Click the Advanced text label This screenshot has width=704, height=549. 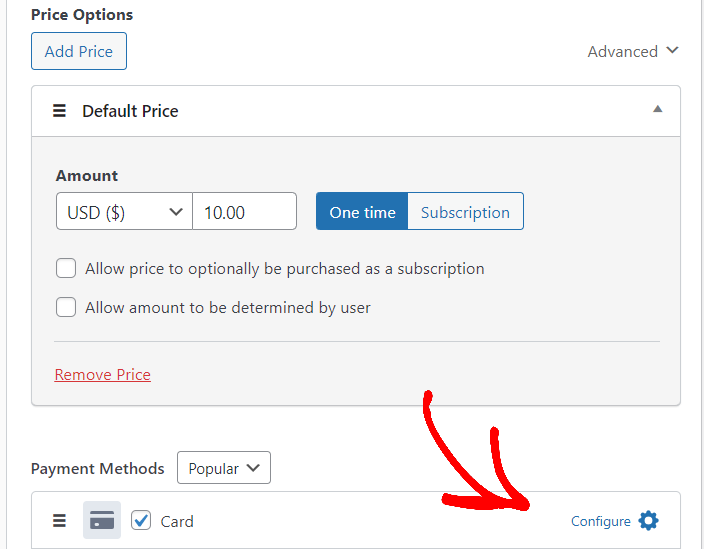click(x=622, y=51)
